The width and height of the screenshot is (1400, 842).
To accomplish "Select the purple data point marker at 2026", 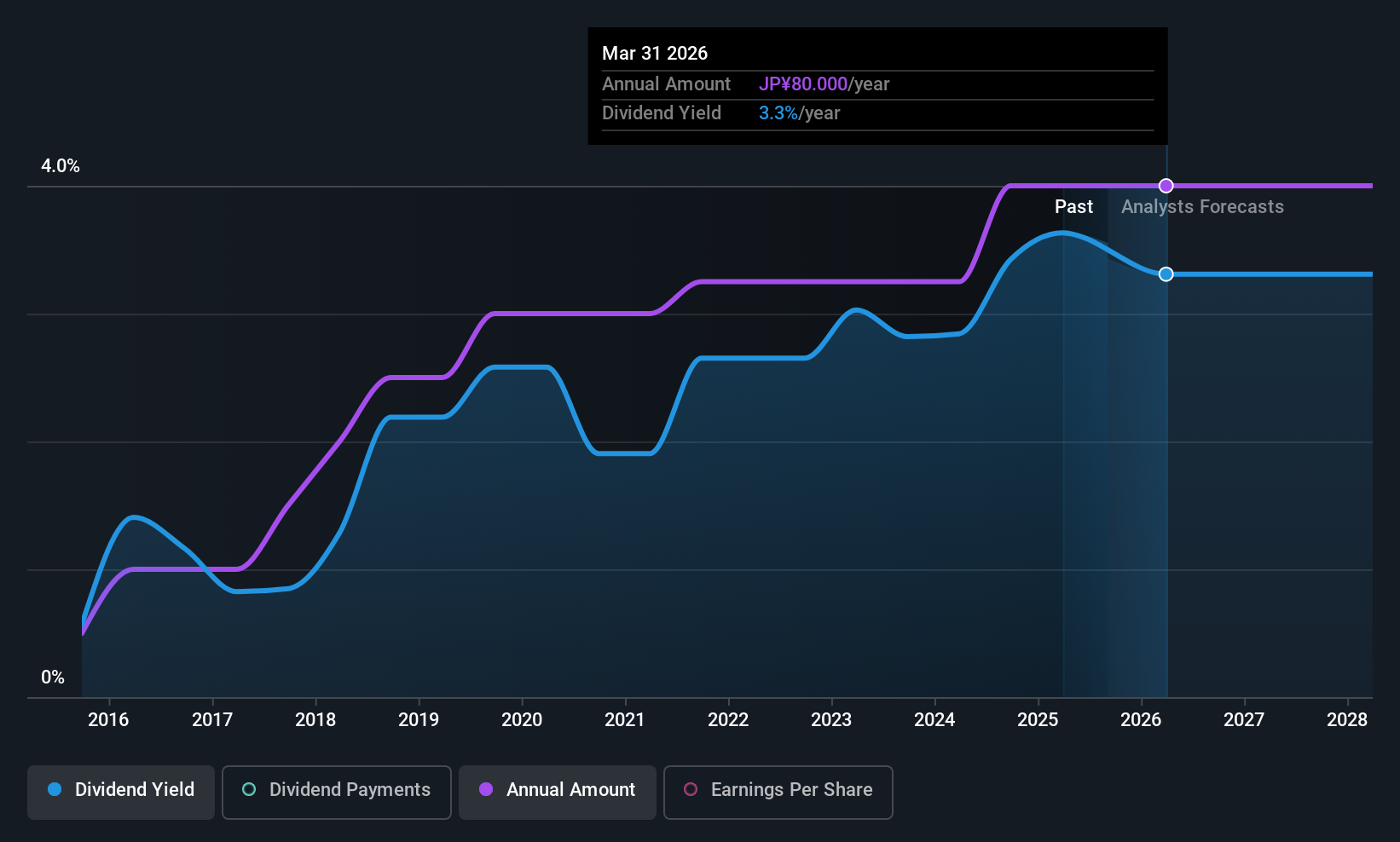I will (1166, 186).
